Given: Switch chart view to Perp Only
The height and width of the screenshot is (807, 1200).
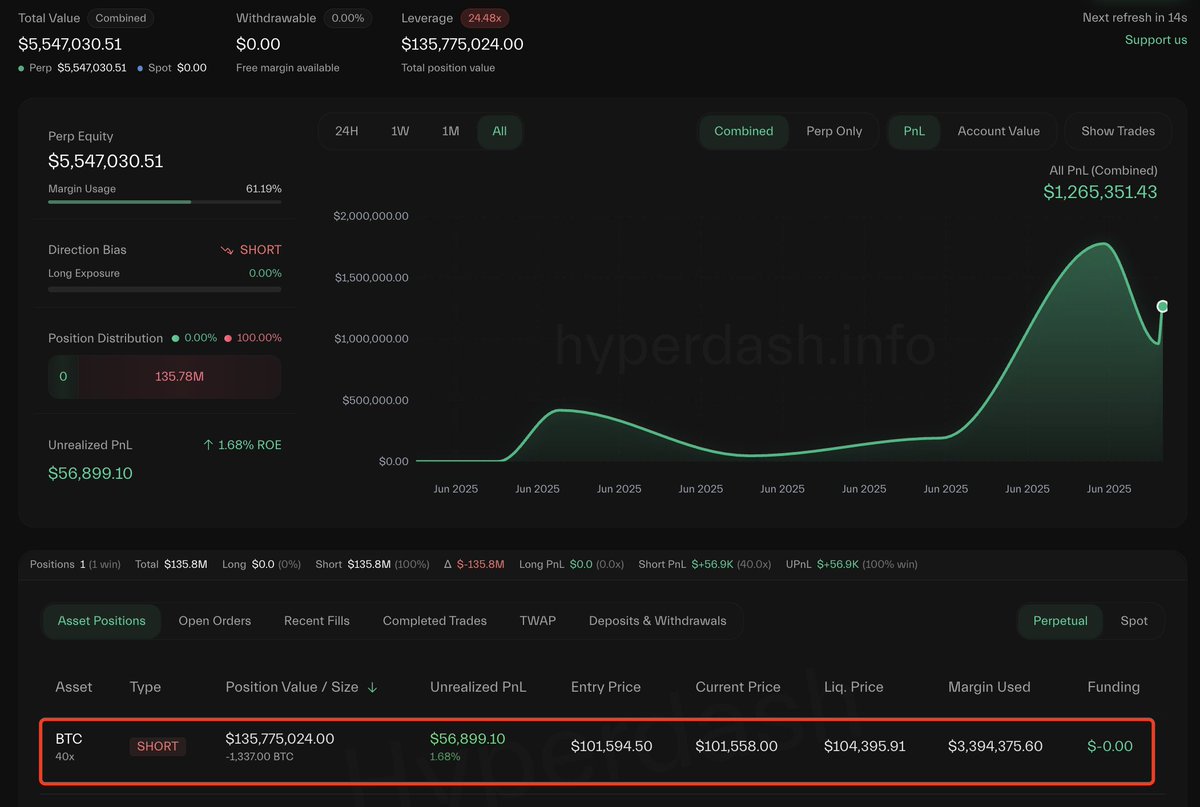Looking at the screenshot, I should coord(835,131).
